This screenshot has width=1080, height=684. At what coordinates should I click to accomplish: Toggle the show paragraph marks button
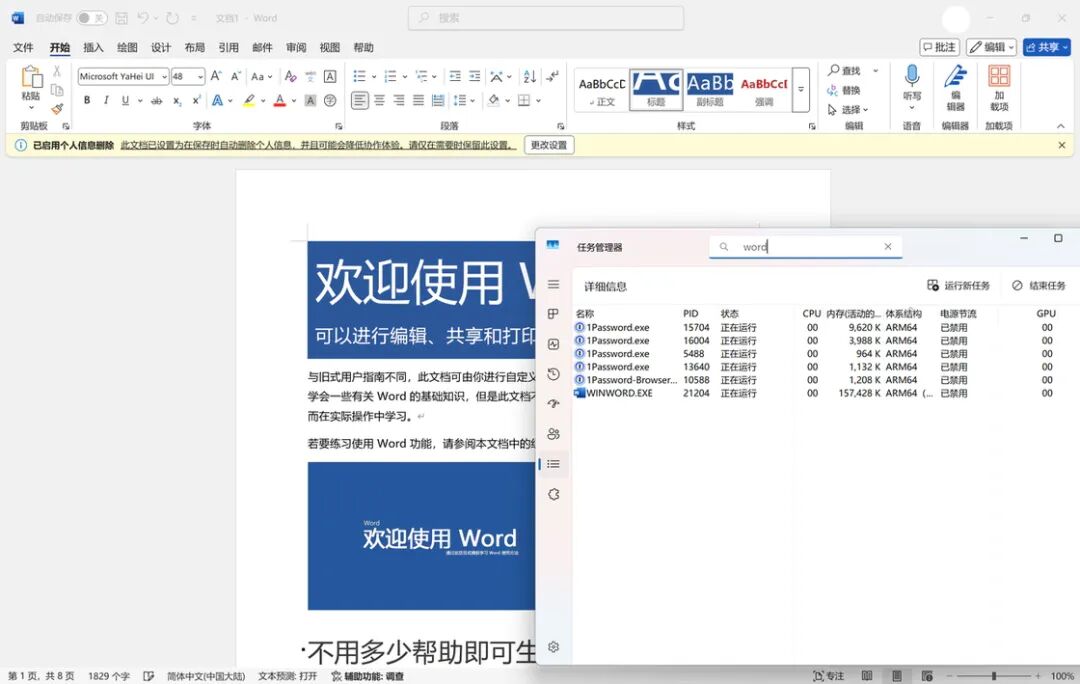(x=552, y=76)
